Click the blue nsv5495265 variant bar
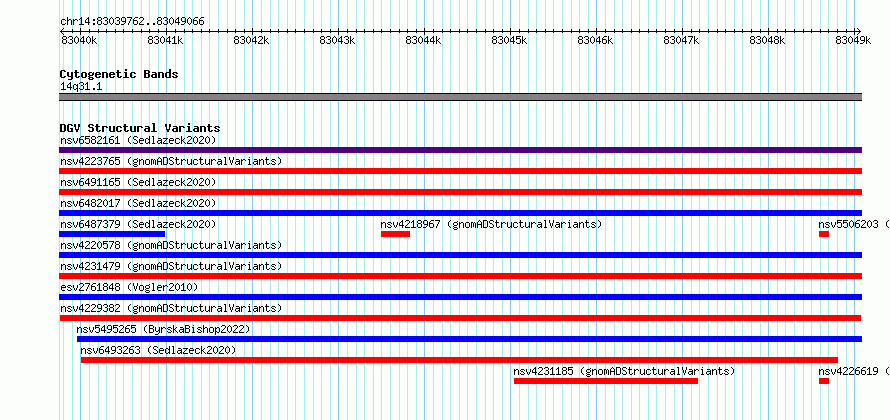 [469, 339]
